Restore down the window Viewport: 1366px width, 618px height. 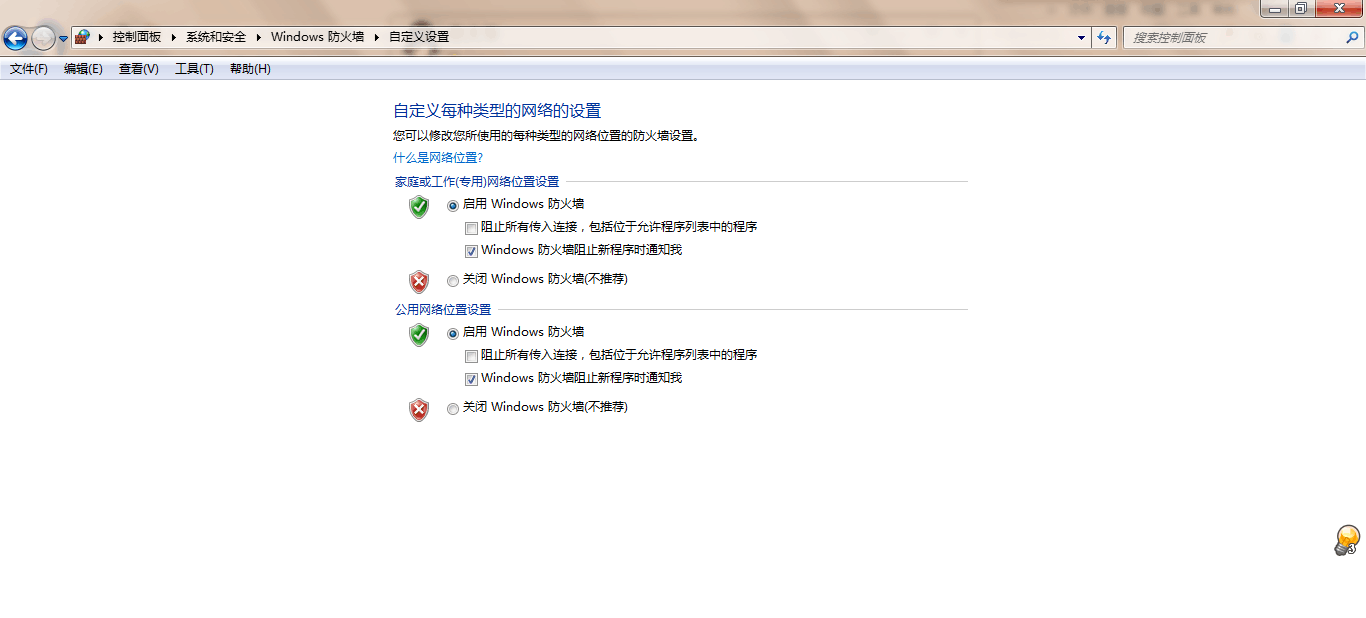click(x=1300, y=8)
